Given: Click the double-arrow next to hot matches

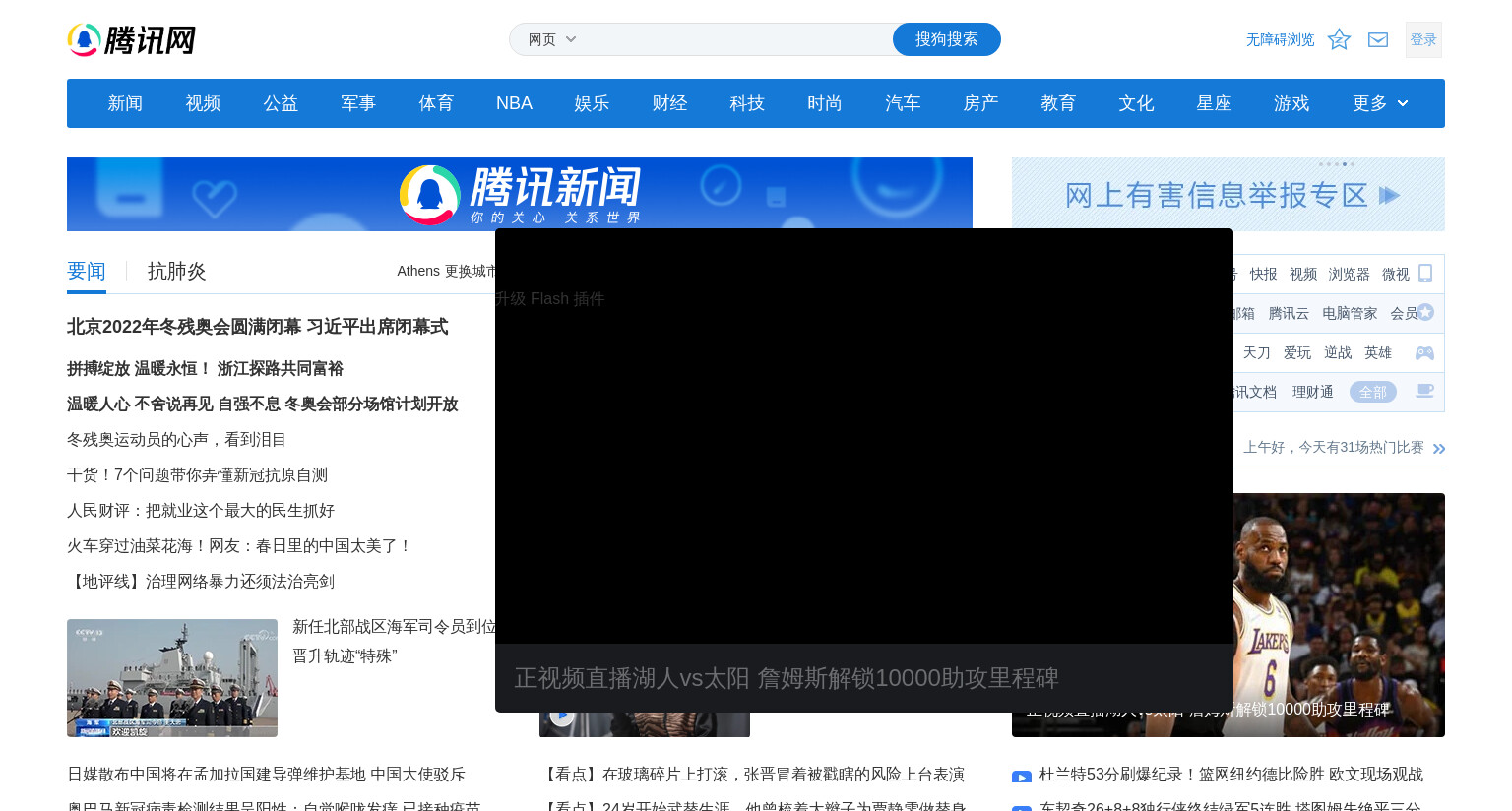Looking at the screenshot, I should pyautogui.click(x=1439, y=449).
